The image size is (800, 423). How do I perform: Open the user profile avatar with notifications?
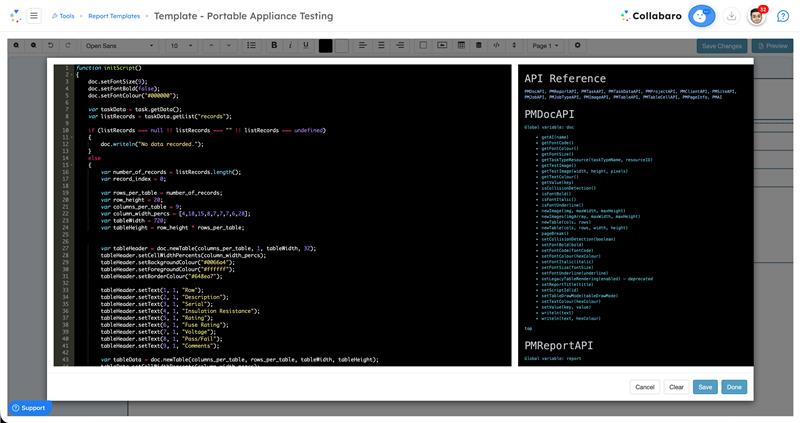pyautogui.click(x=757, y=16)
